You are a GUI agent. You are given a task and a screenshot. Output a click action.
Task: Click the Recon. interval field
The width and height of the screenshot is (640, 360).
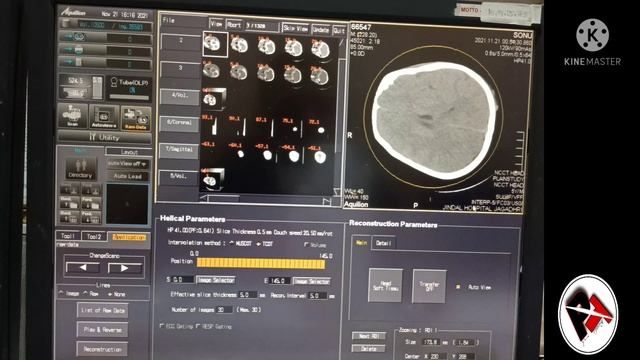coord(318,296)
